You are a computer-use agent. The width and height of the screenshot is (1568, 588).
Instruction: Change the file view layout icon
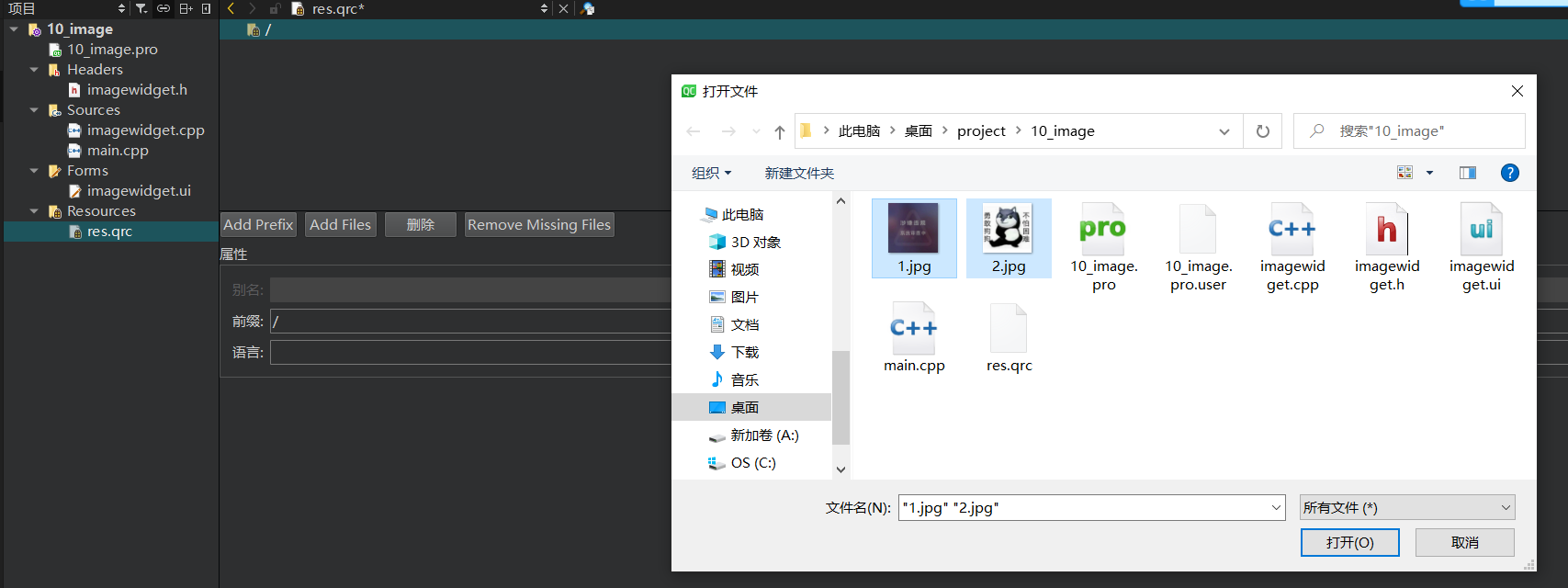pyautogui.click(x=1404, y=173)
